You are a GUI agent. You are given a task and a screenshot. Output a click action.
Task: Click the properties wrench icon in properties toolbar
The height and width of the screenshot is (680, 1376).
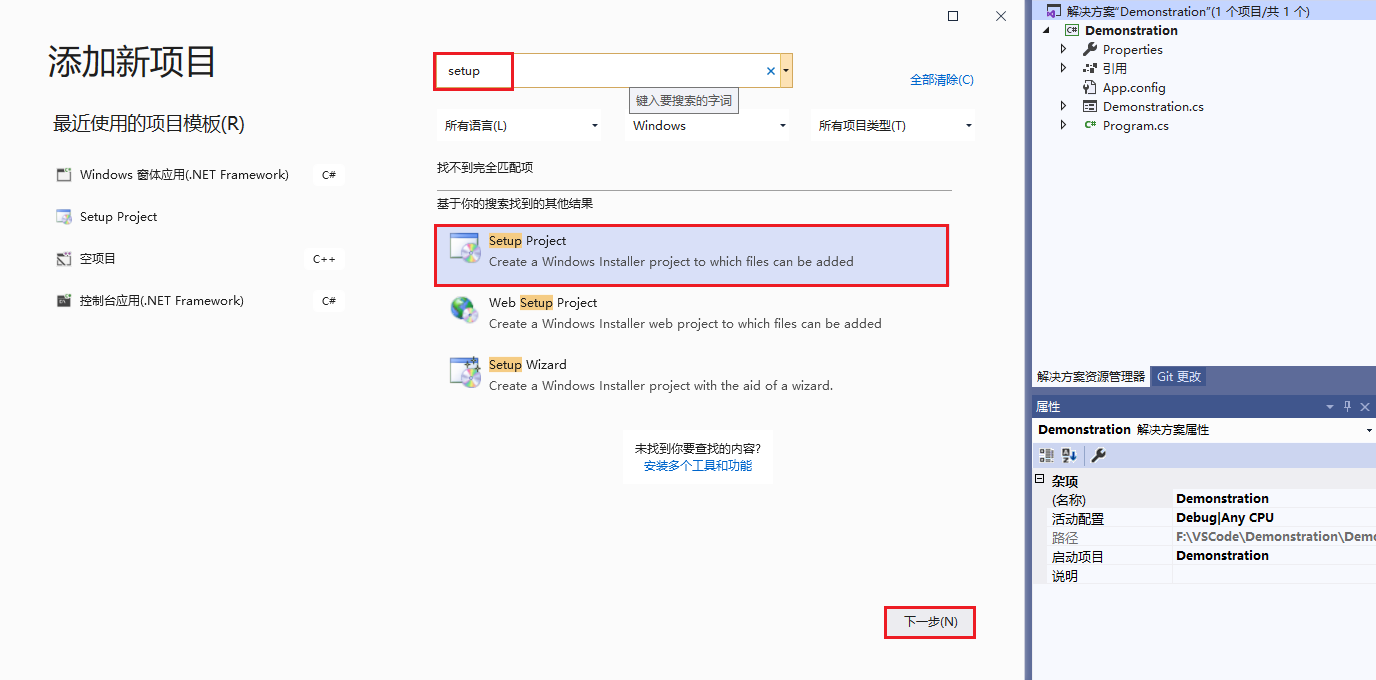[1098, 455]
